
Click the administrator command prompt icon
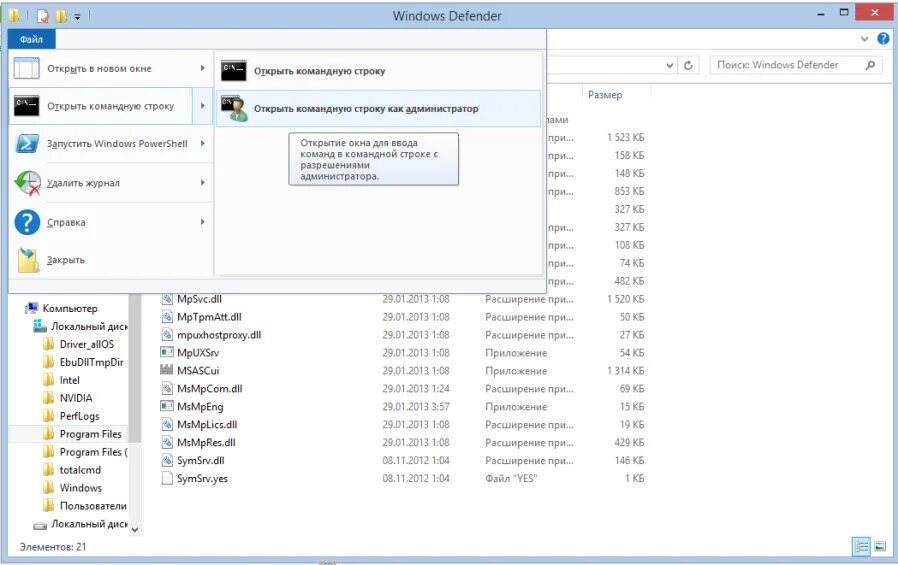point(234,109)
